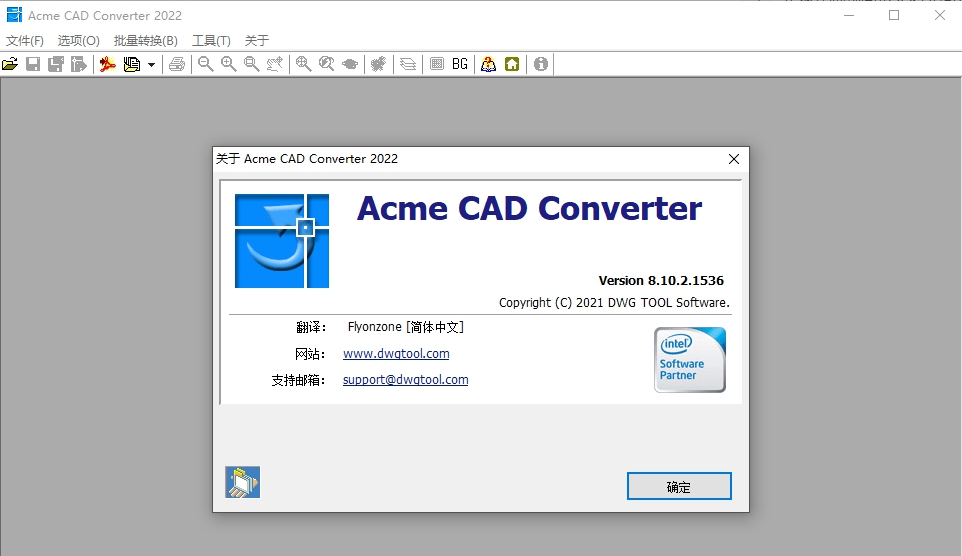This screenshot has width=962, height=556.
Task: Click the Version 8.10.2.1536 text
Action: click(661, 280)
